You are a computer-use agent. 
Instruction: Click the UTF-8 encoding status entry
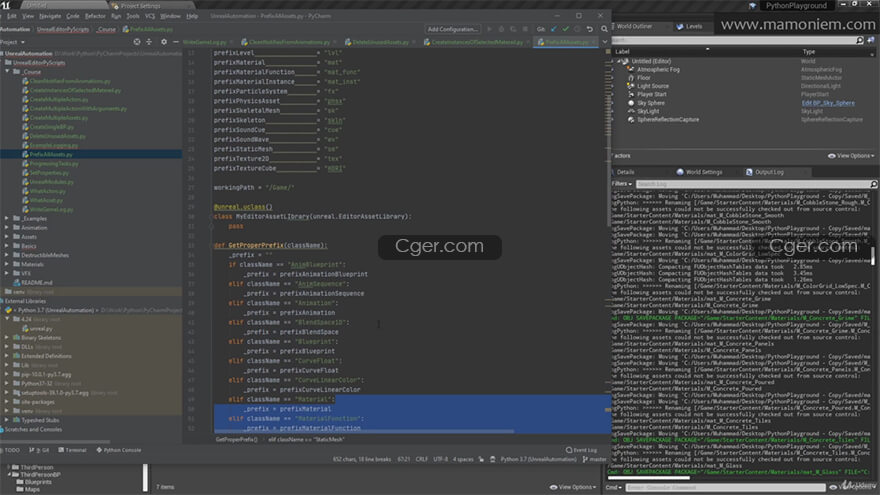point(441,459)
